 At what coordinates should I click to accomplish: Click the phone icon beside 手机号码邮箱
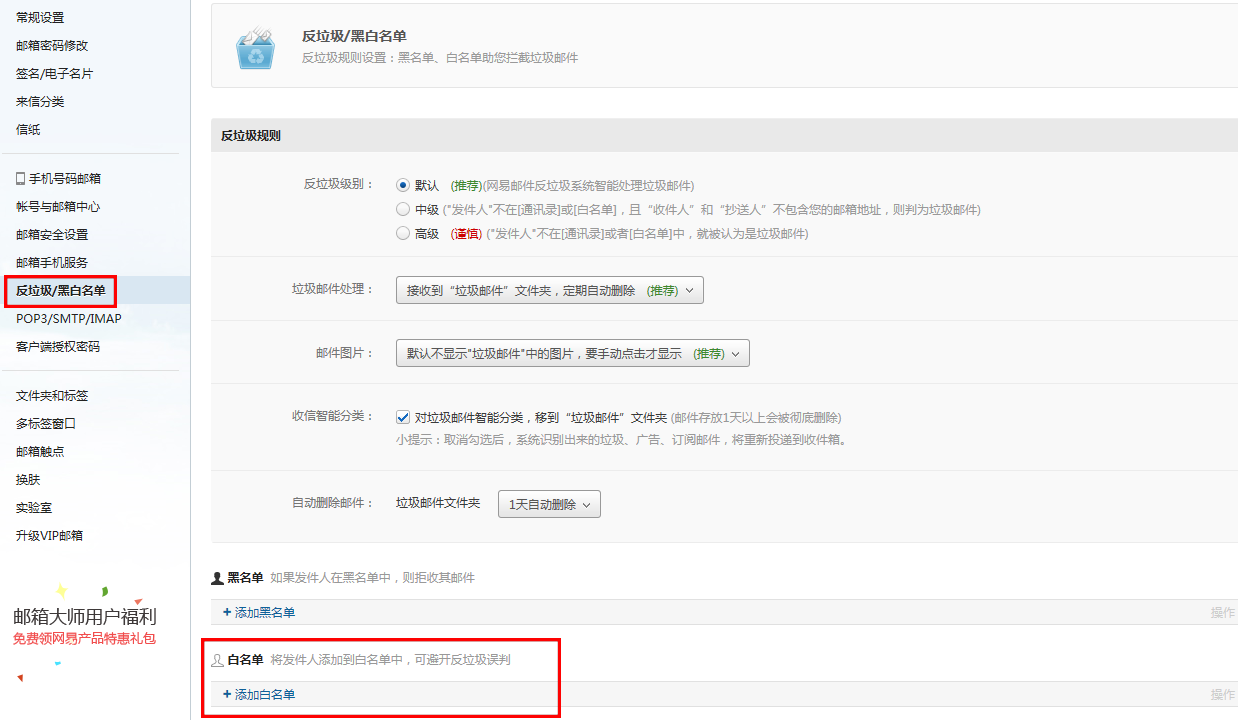20,179
